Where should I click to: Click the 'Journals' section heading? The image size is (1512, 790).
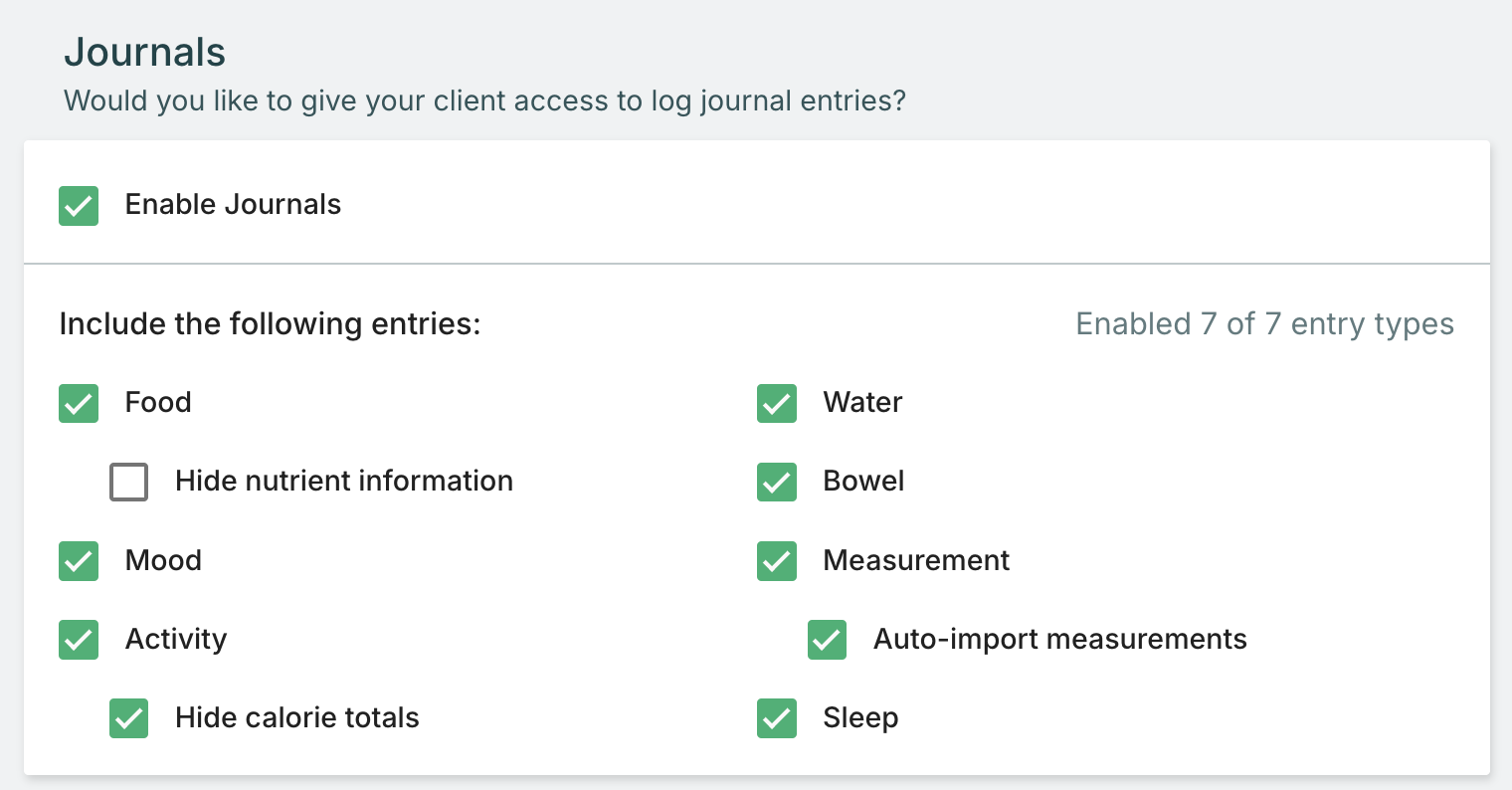point(145,53)
